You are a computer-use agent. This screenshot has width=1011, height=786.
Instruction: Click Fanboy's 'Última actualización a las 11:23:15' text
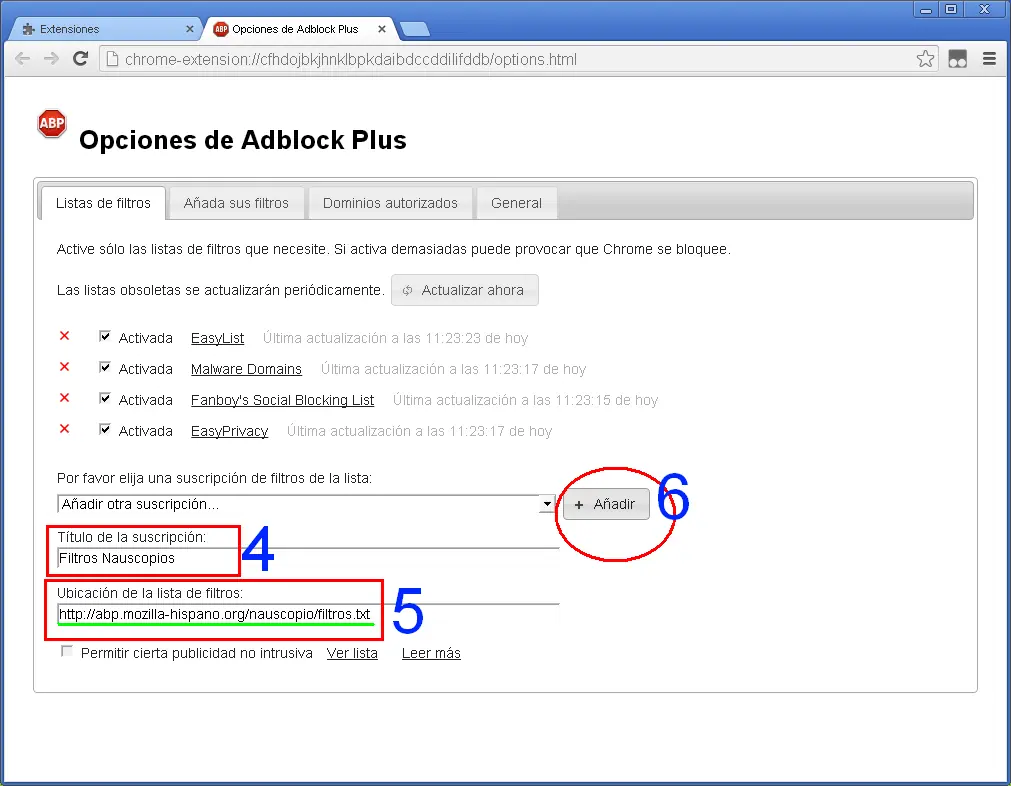525,400
